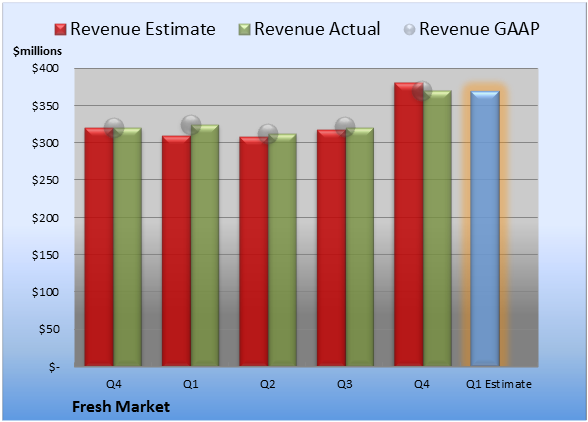This screenshot has height=422, width=588.
Task: Click the $250 axis value
Action: point(45,180)
